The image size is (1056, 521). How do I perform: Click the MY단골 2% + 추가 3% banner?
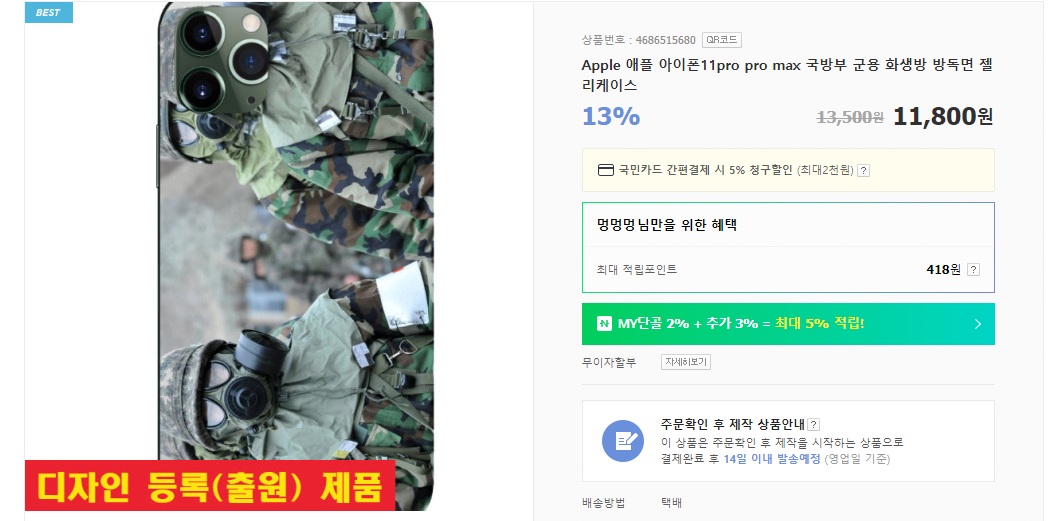[788, 324]
